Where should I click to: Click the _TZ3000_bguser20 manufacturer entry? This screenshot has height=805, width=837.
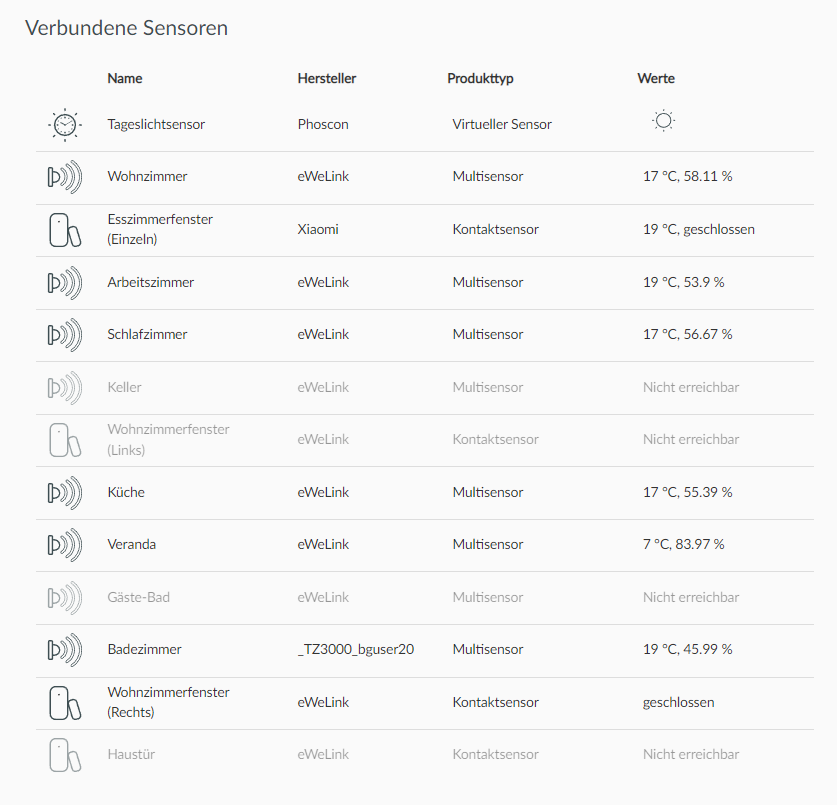tap(353, 649)
